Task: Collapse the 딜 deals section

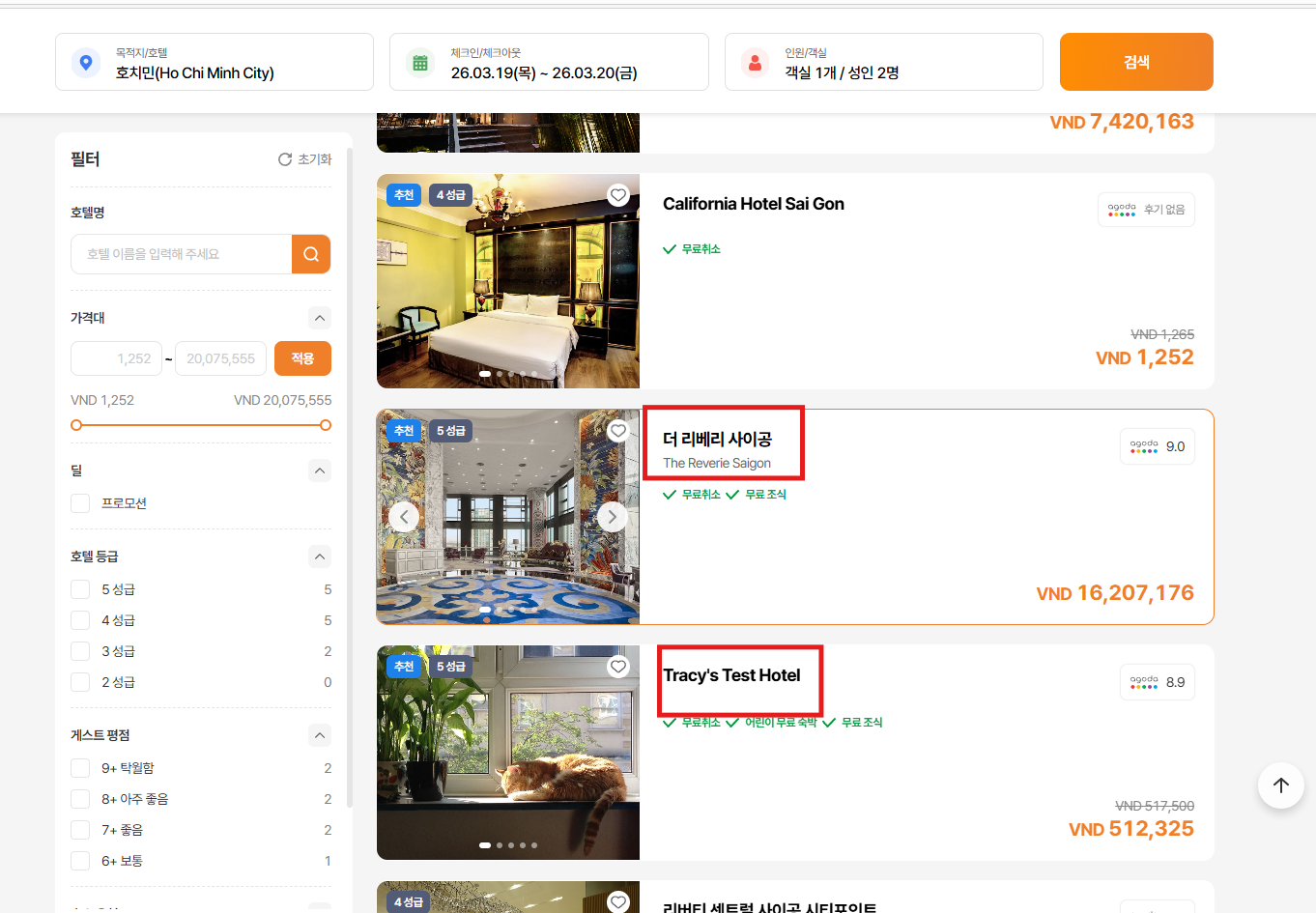Action: [320, 471]
